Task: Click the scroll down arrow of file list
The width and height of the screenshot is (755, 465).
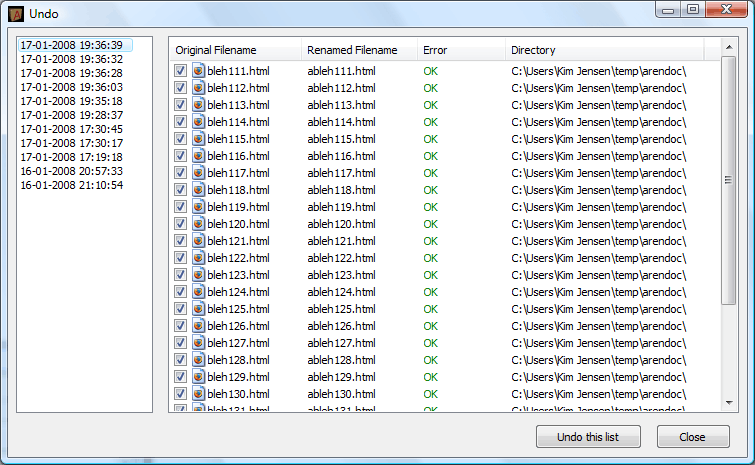Action: pyautogui.click(x=729, y=403)
